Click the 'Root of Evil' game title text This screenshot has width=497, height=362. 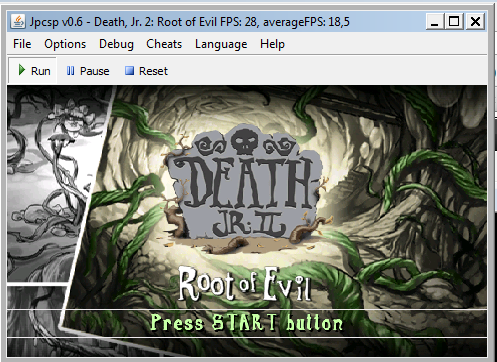tap(245, 284)
